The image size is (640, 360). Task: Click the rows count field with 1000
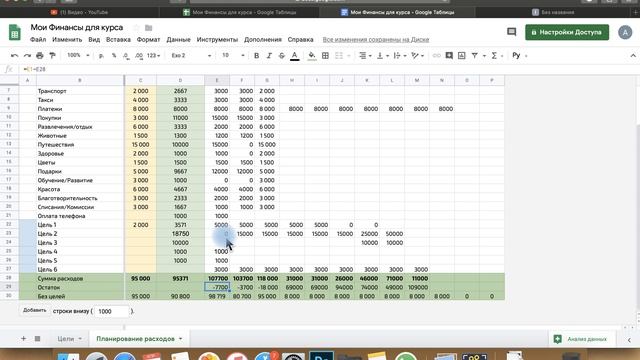[x=111, y=311]
